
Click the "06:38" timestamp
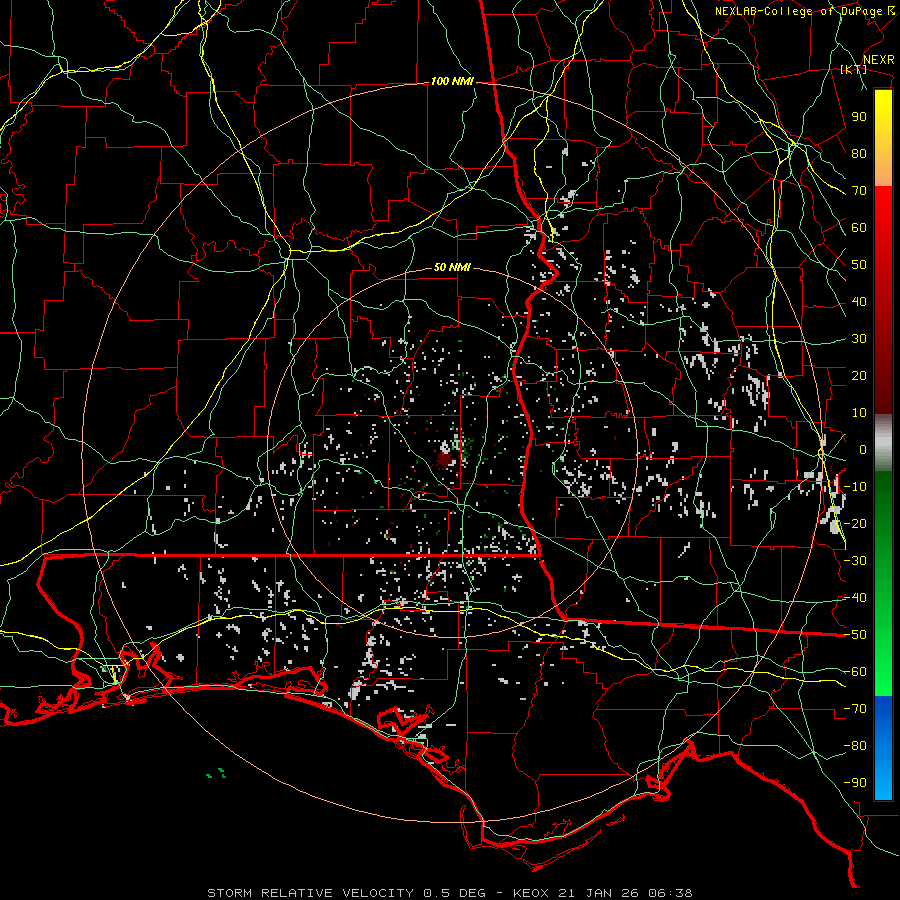(670, 893)
